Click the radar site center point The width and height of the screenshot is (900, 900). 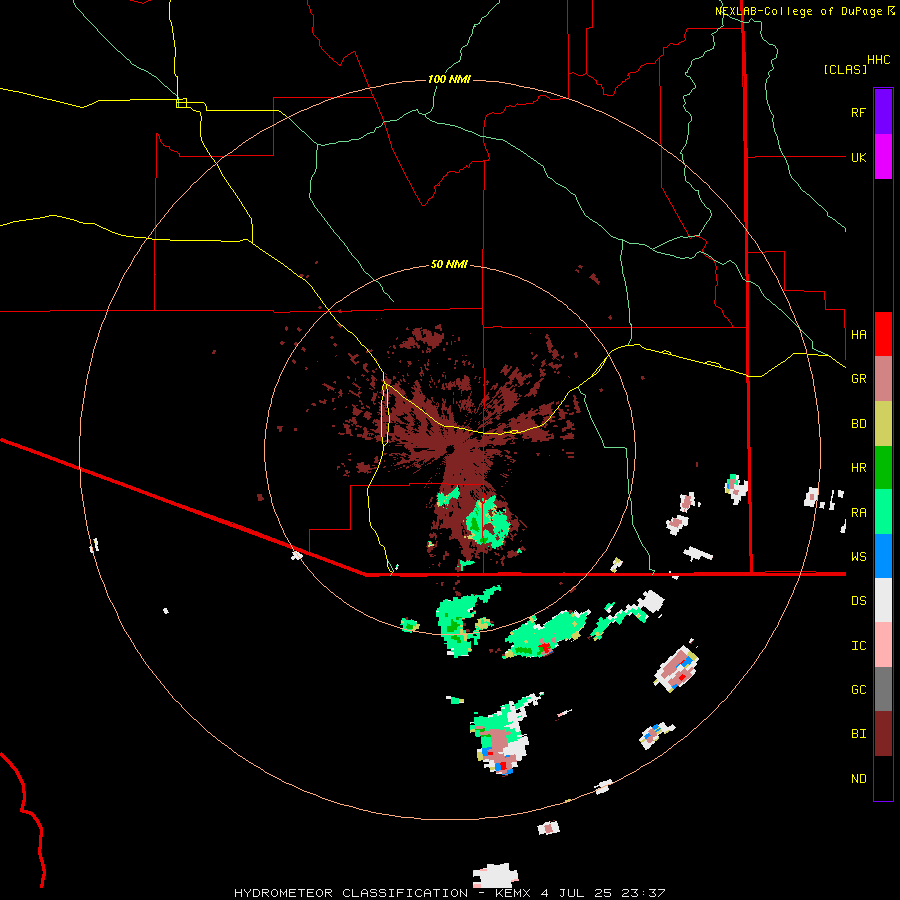tap(450, 449)
